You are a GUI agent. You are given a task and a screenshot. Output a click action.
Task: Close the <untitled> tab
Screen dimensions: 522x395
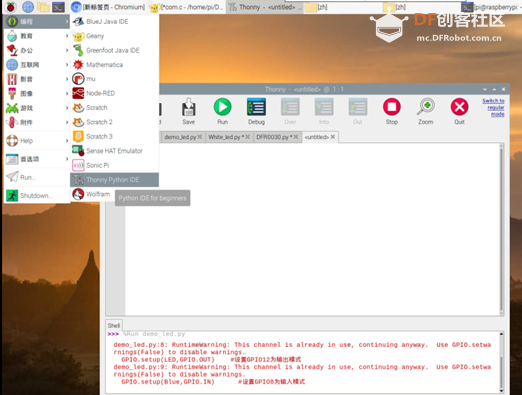click(333, 137)
